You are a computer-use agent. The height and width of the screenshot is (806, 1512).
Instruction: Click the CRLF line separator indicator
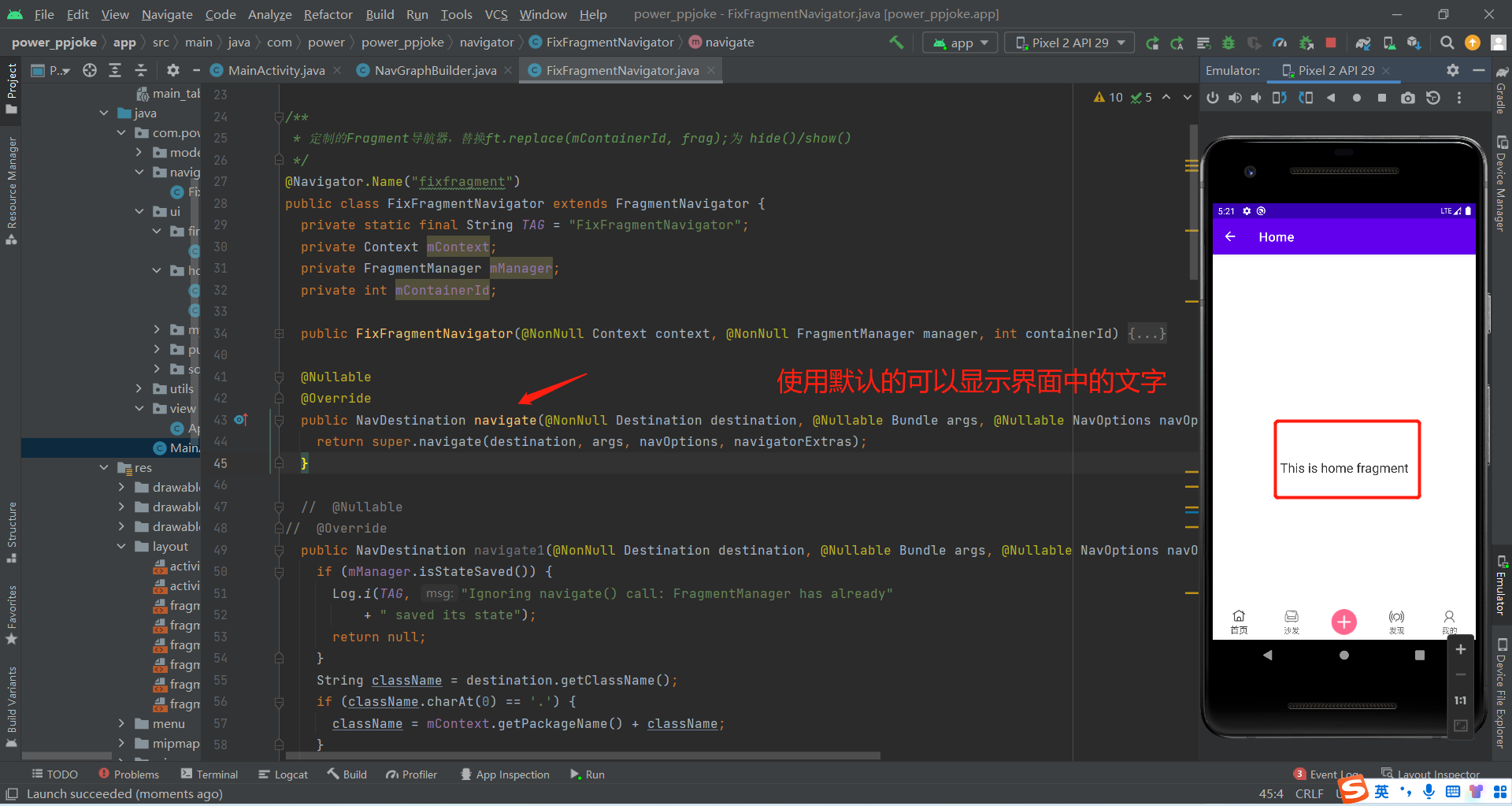1309,793
